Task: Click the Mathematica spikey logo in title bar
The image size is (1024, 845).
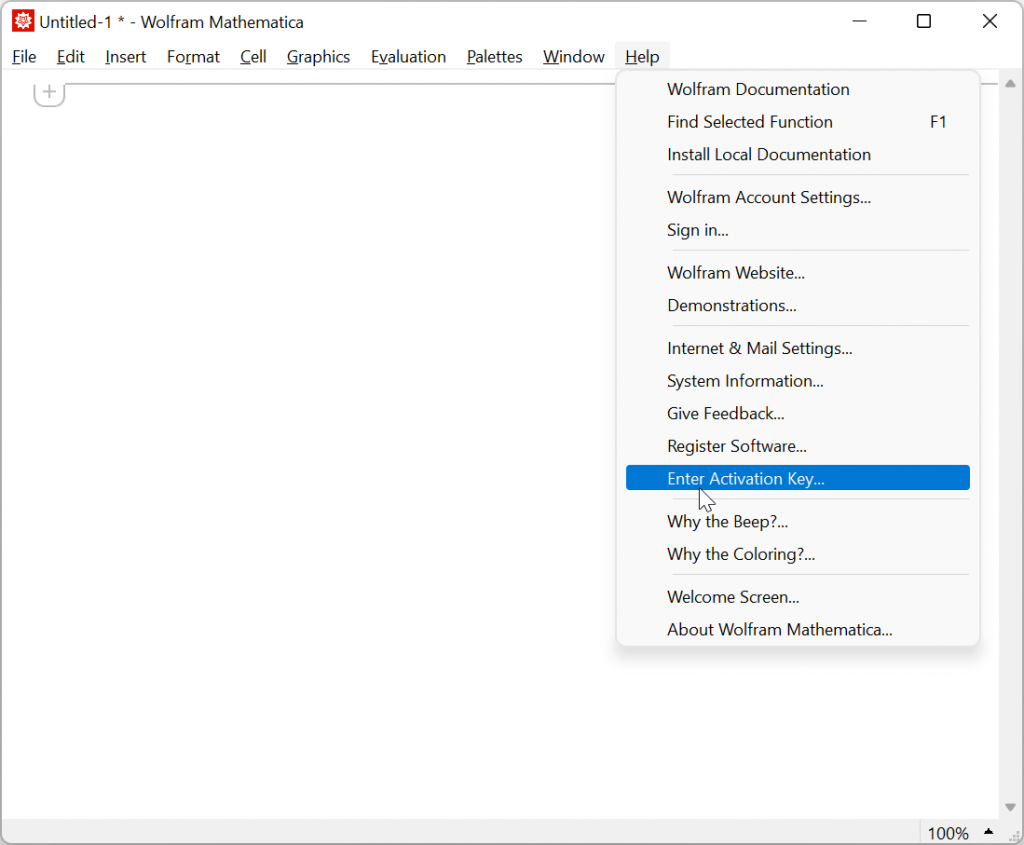Action: pos(22,21)
